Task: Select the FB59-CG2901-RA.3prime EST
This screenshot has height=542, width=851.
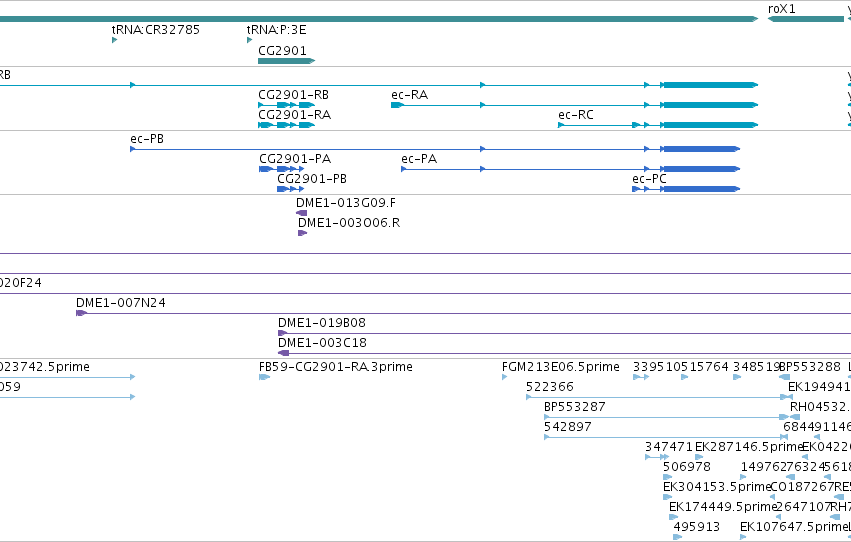Action: (x=264, y=377)
